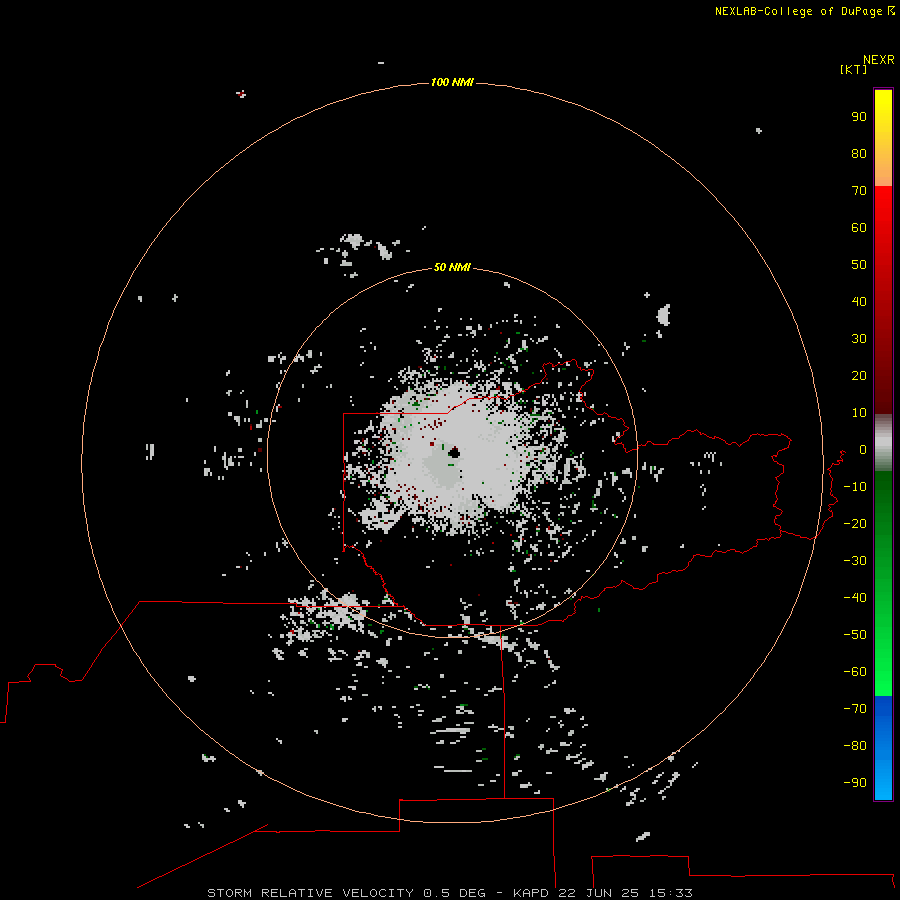This screenshot has height=900, width=900.
Task: Select the positive 40 scale value
Action: [x=859, y=301]
